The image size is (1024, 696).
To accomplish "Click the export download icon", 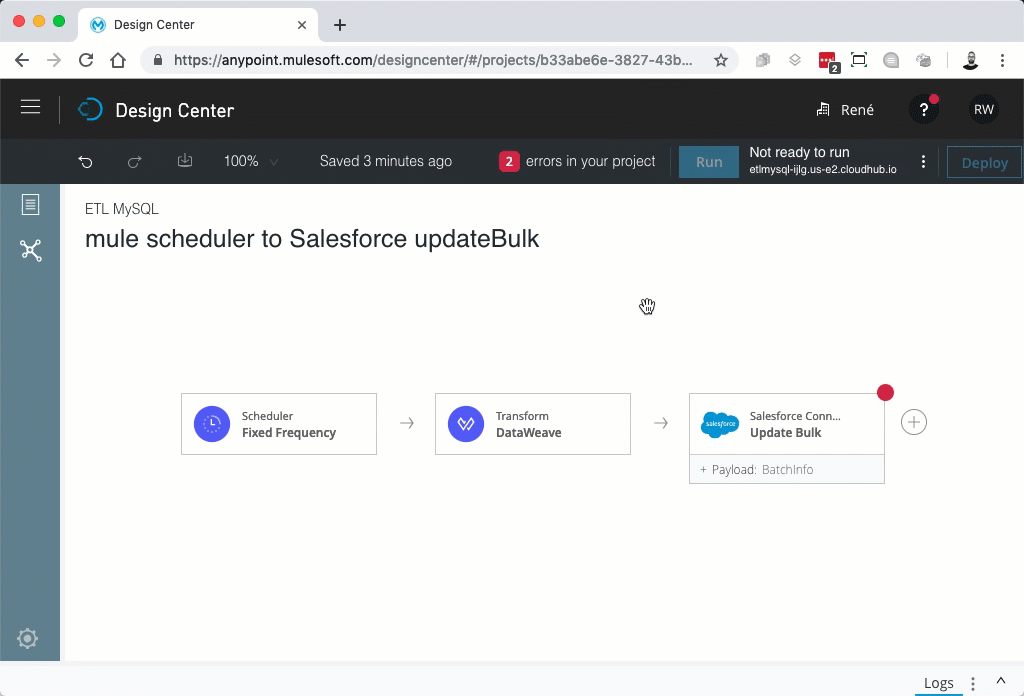I will (185, 161).
